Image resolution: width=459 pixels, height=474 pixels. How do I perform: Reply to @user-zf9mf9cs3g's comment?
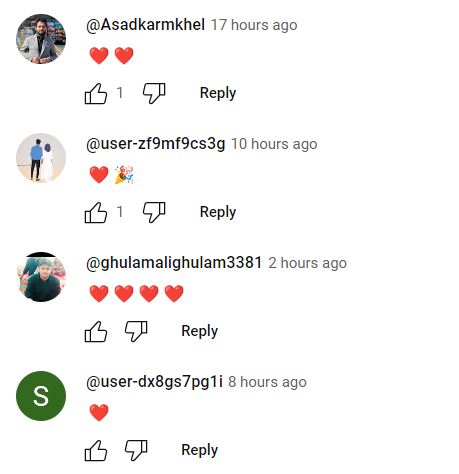click(x=218, y=212)
